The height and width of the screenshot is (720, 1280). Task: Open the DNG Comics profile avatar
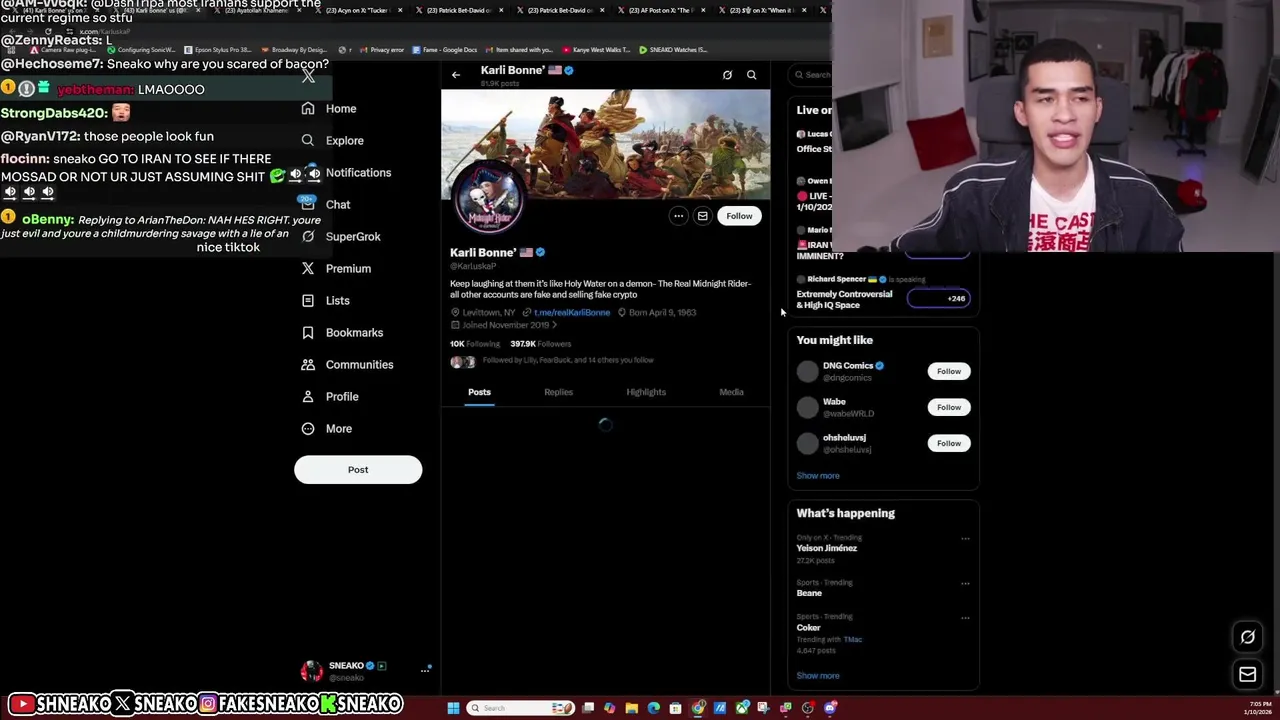tap(808, 371)
